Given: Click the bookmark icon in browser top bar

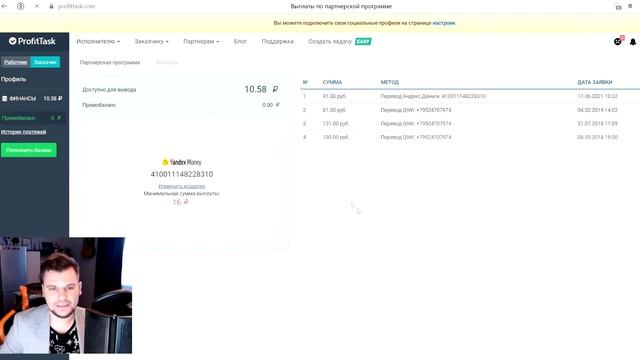Looking at the screenshot, I should pyautogui.click(x=630, y=6).
